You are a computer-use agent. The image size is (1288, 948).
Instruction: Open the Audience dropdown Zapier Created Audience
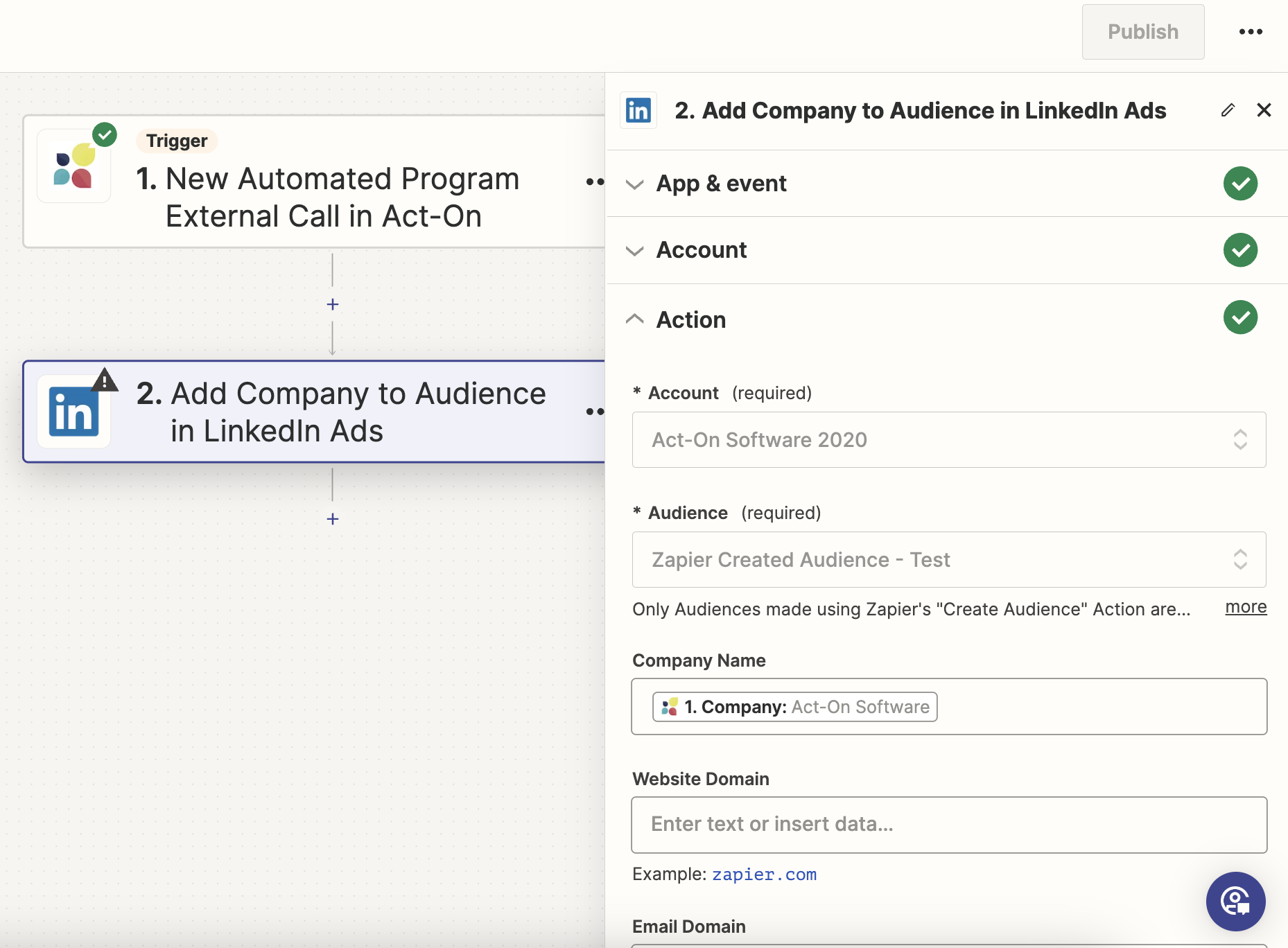point(949,560)
